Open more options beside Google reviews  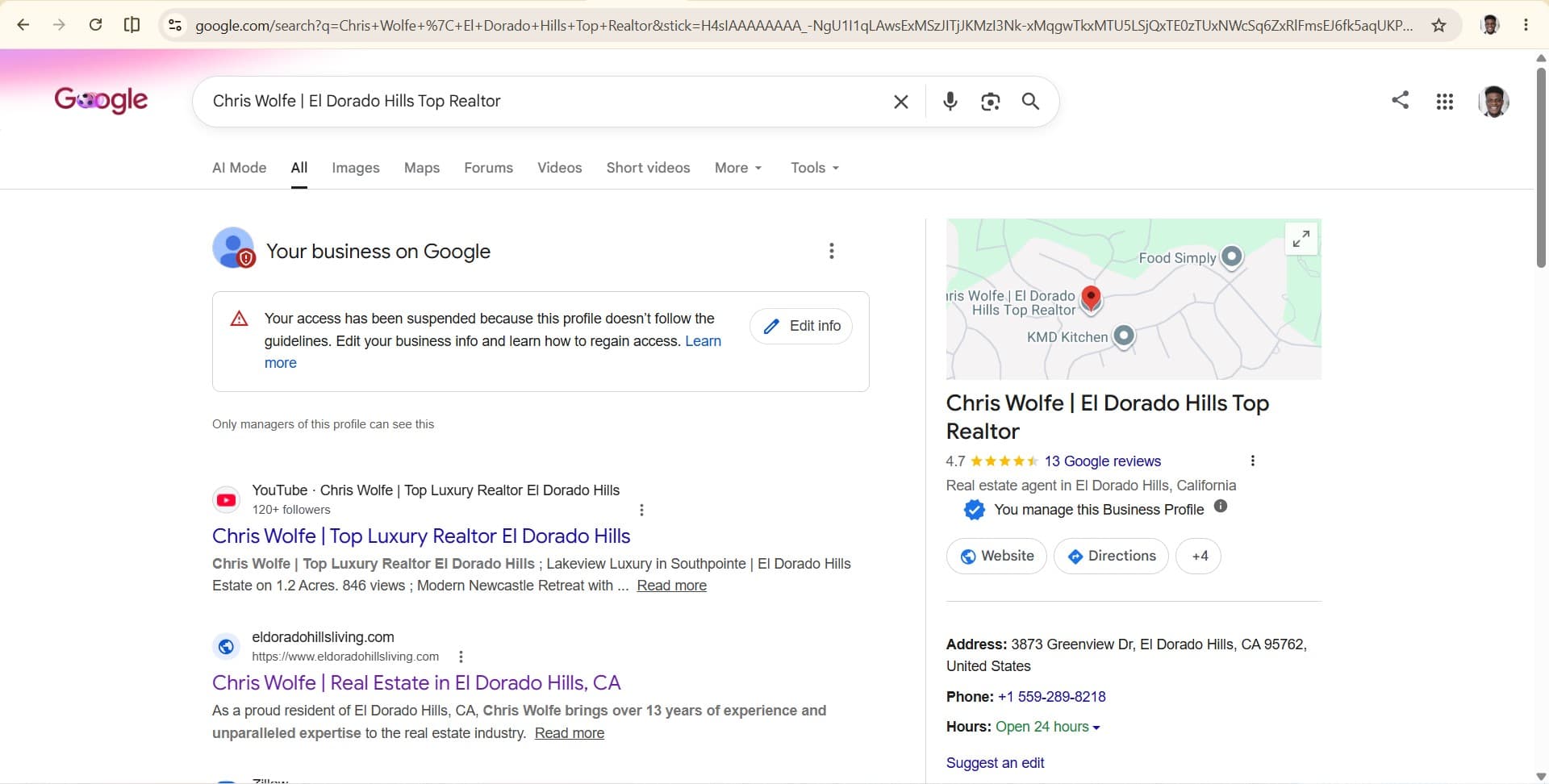pyautogui.click(x=1252, y=461)
